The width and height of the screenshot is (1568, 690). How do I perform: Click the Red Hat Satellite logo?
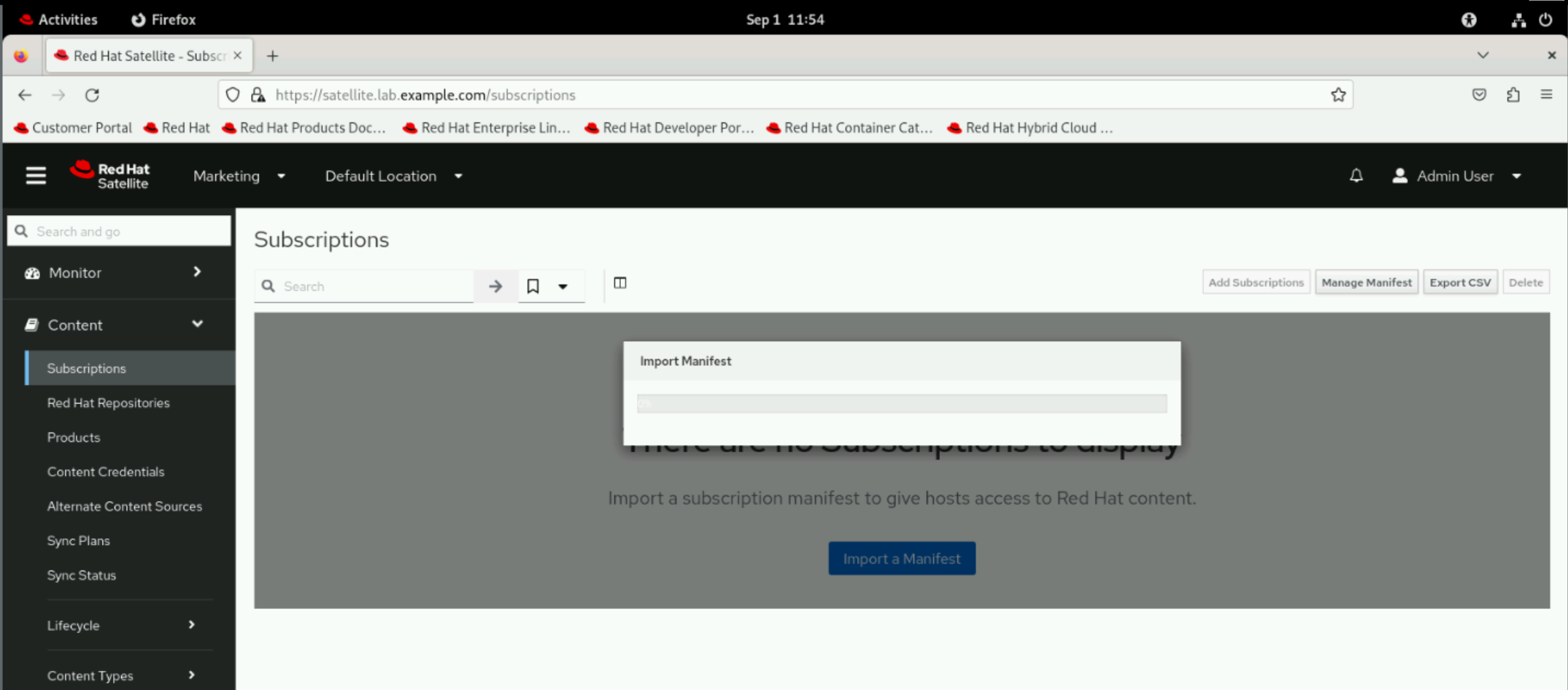click(x=109, y=176)
